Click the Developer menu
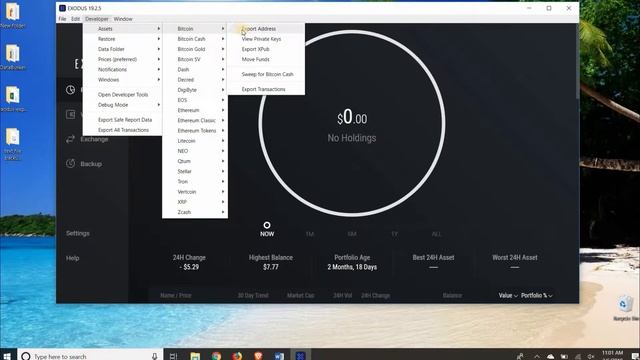This screenshot has height=360, width=640. point(97,19)
